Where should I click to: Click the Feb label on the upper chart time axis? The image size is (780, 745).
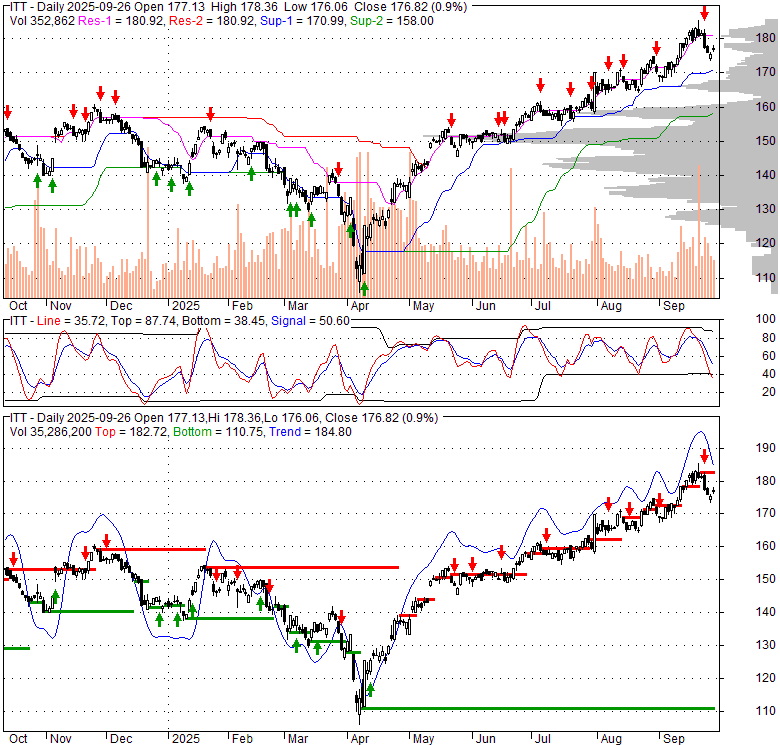pos(242,306)
